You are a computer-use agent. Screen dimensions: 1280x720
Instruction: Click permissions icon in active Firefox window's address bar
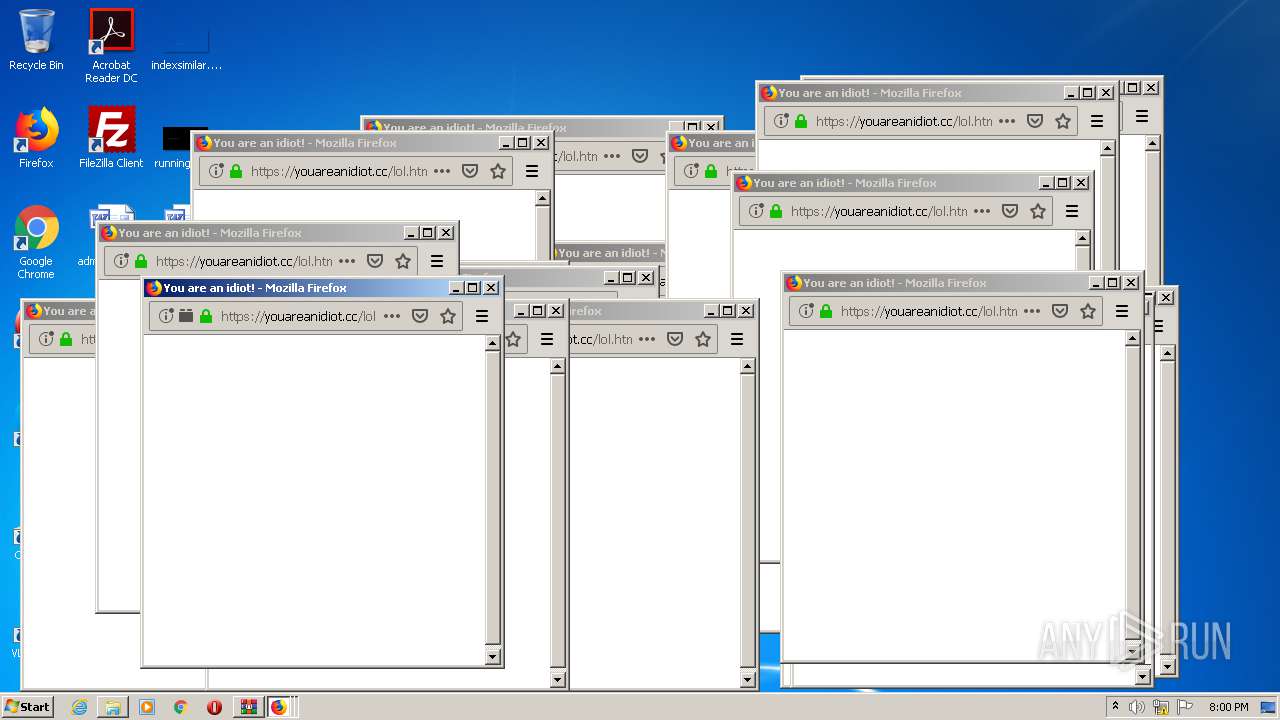[x=186, y=316]
